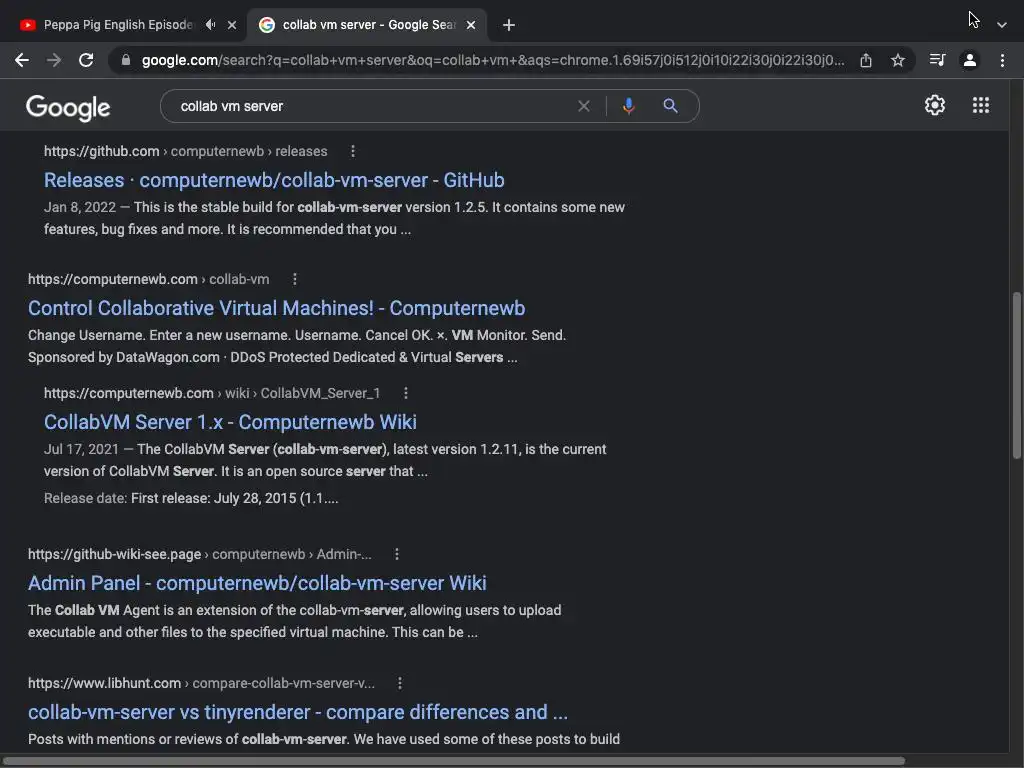Open options for libhunt.com result

point(400,682)
